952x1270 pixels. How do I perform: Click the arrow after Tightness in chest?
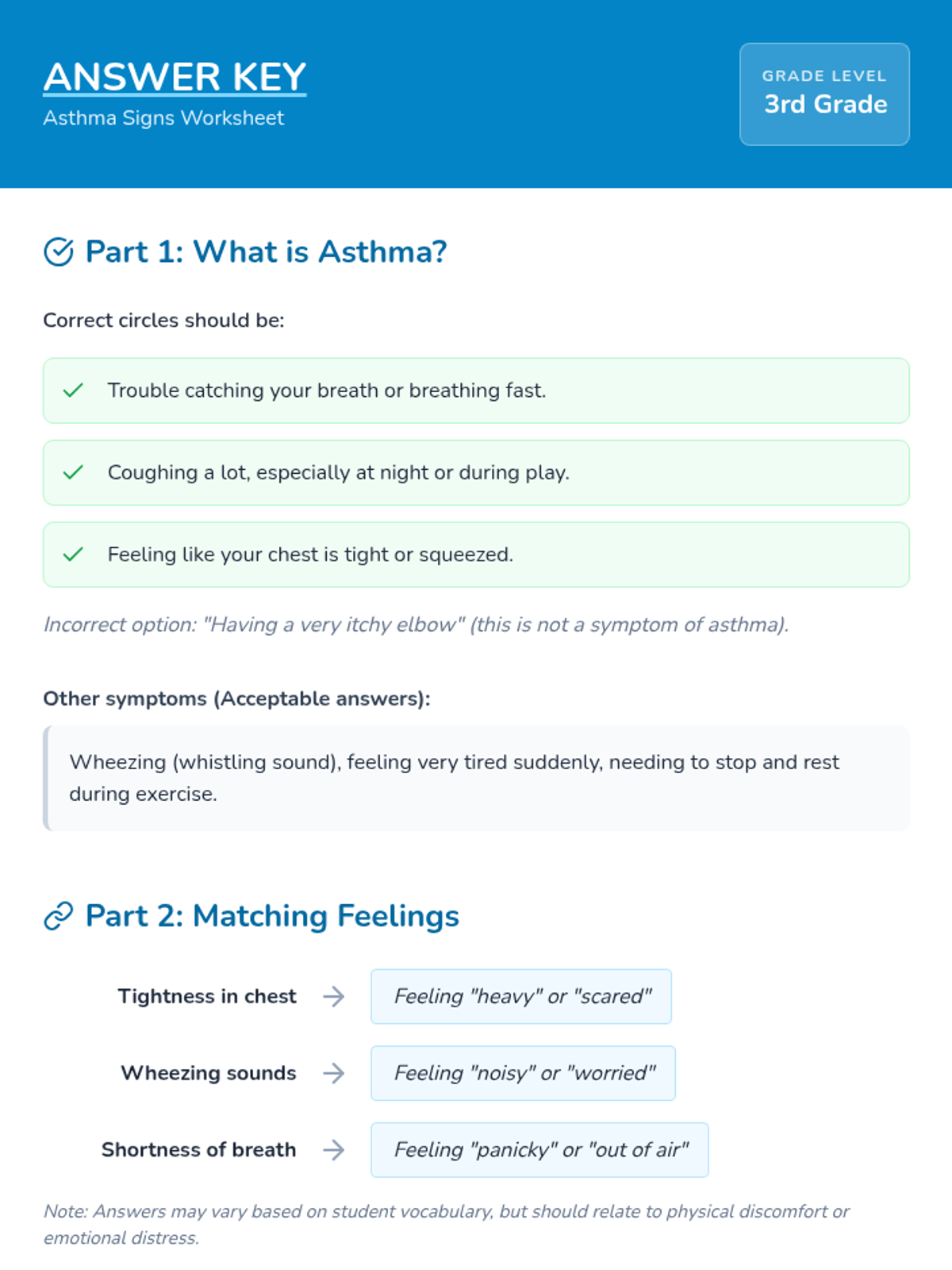click(x=334, y=996)
